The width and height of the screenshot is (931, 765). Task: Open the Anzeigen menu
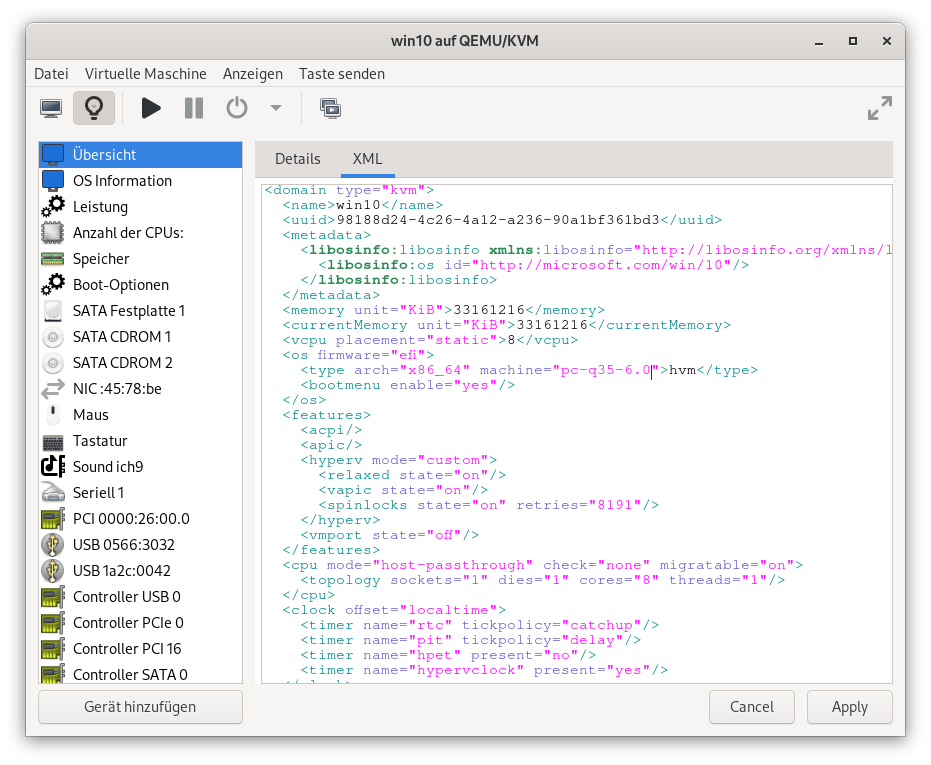[x=253, y=74]
